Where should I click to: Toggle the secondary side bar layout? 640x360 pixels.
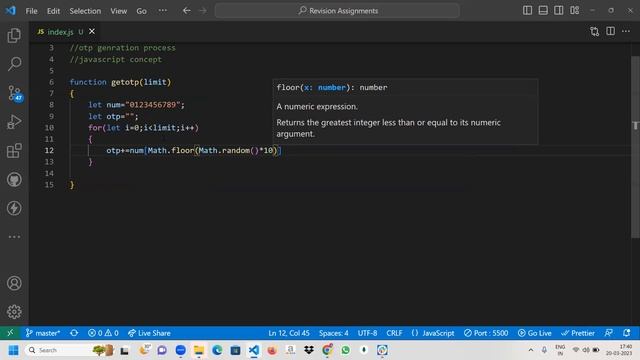[x=558, y=10]
